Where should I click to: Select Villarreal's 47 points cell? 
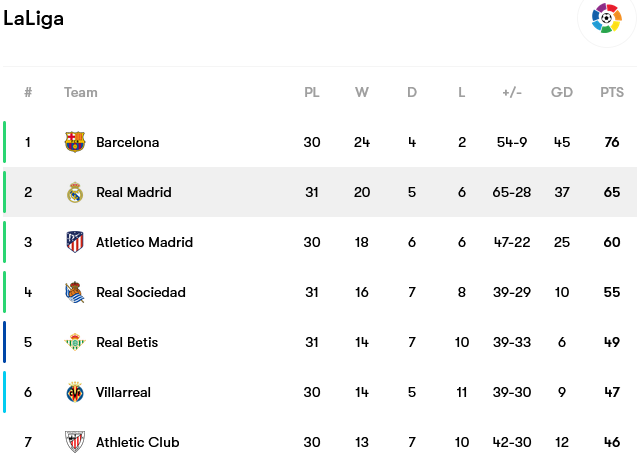click(x=612, y=392)
